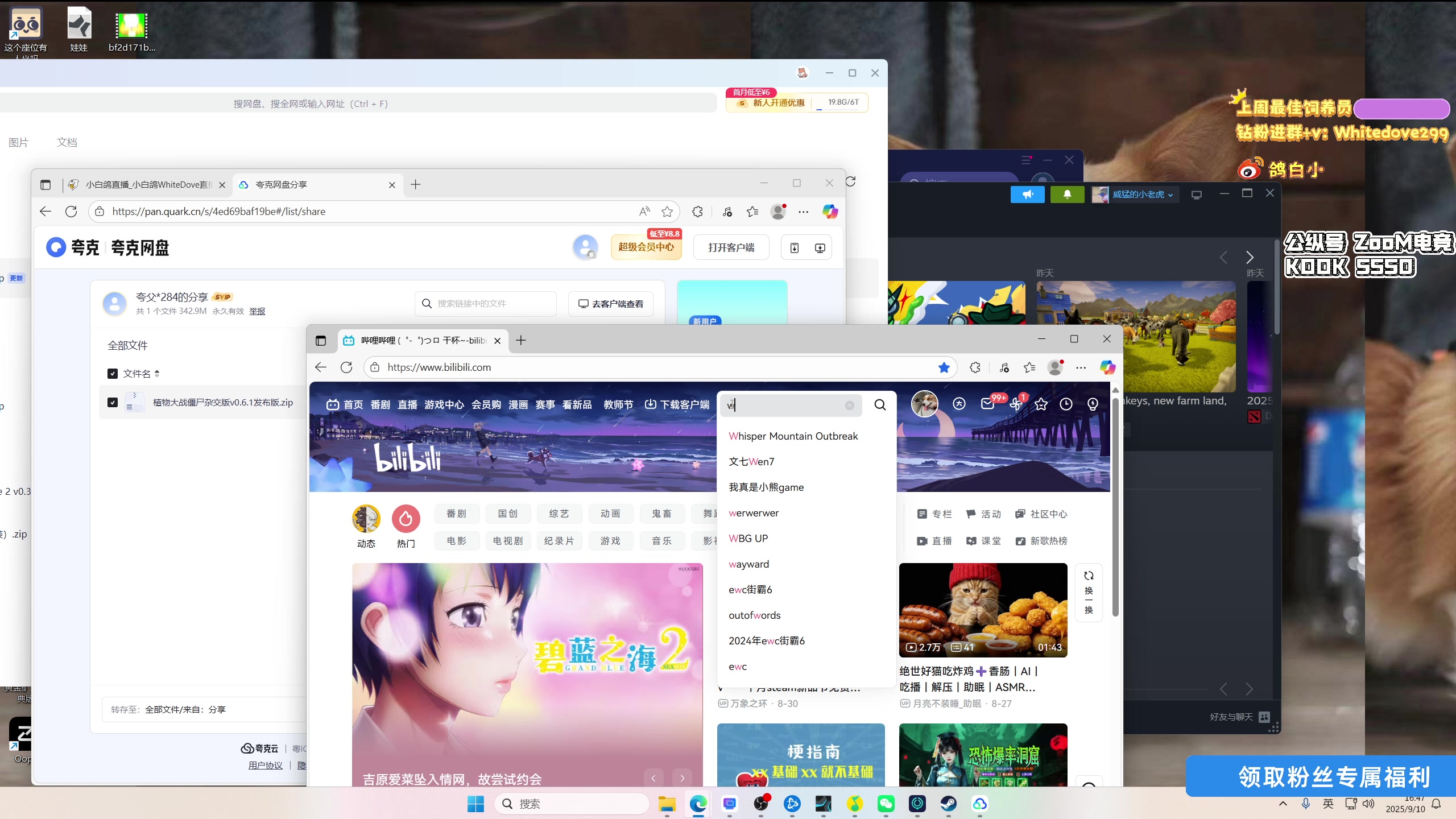Open the 番剧 tab in bilibili header
The width and height of the screenshot is (1456, 819).
380,404
